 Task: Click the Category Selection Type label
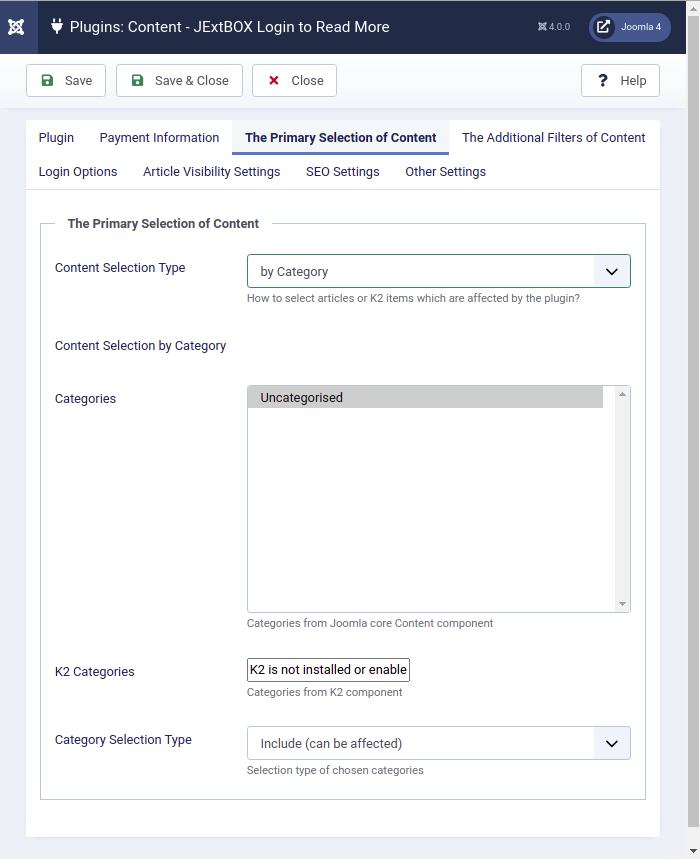click(x=123, y=740)
